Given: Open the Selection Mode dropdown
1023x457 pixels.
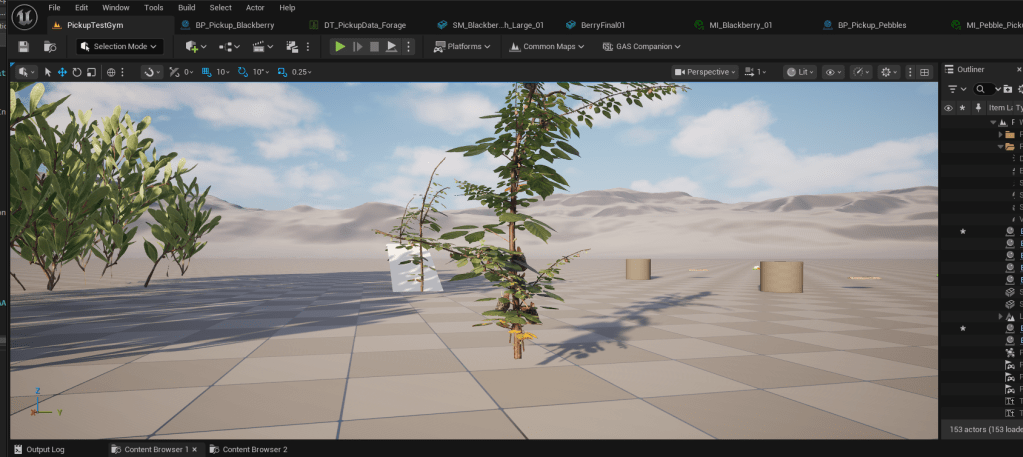Looking at the screenshot, I should click(x=118, y=46).
